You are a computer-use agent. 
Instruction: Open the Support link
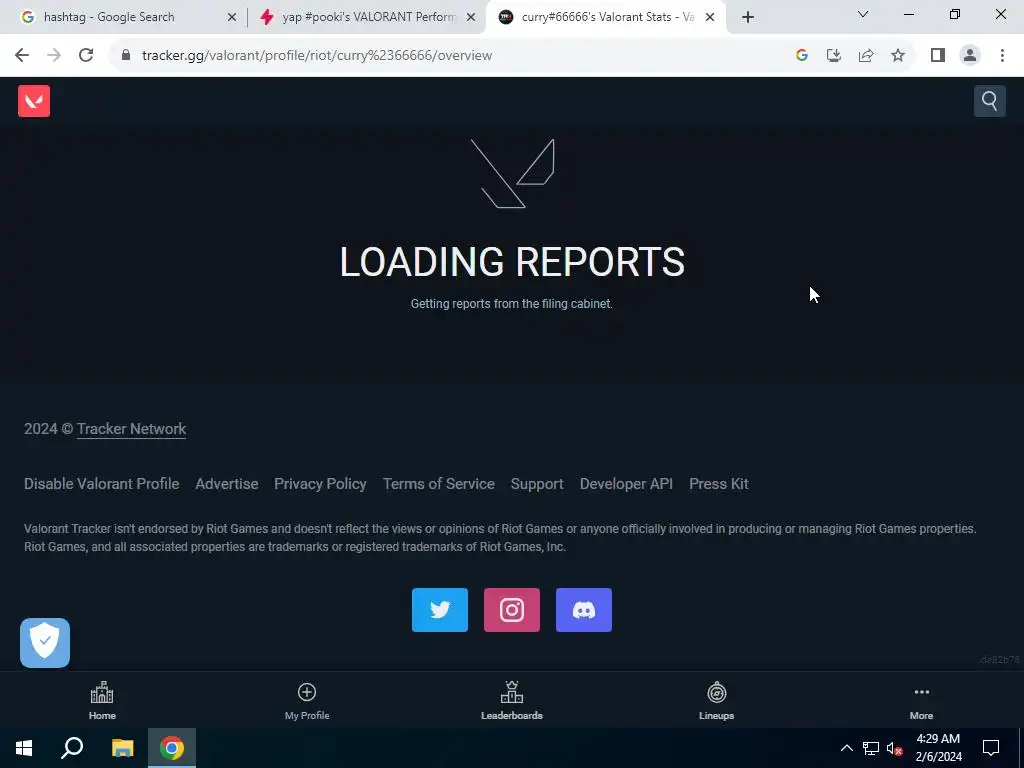coord(537,484)
